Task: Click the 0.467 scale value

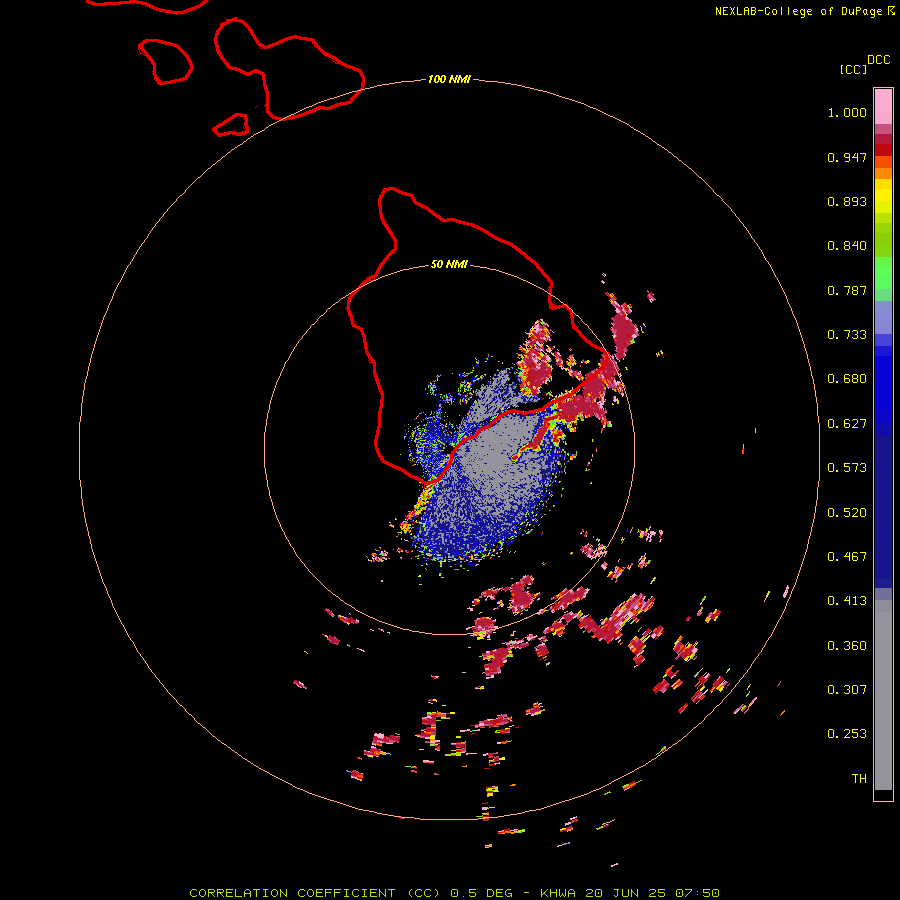Action: click(x=847, y=557)
